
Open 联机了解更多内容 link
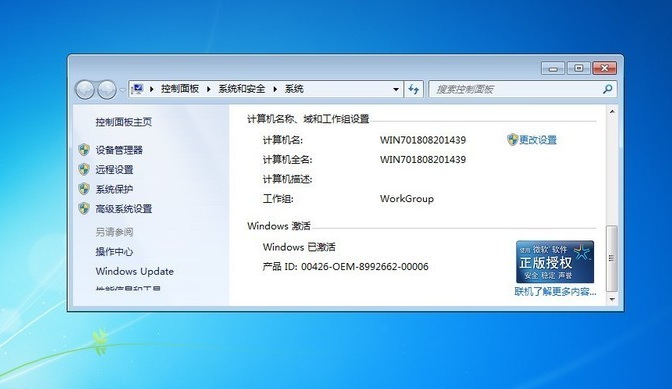tap(555, 292)
